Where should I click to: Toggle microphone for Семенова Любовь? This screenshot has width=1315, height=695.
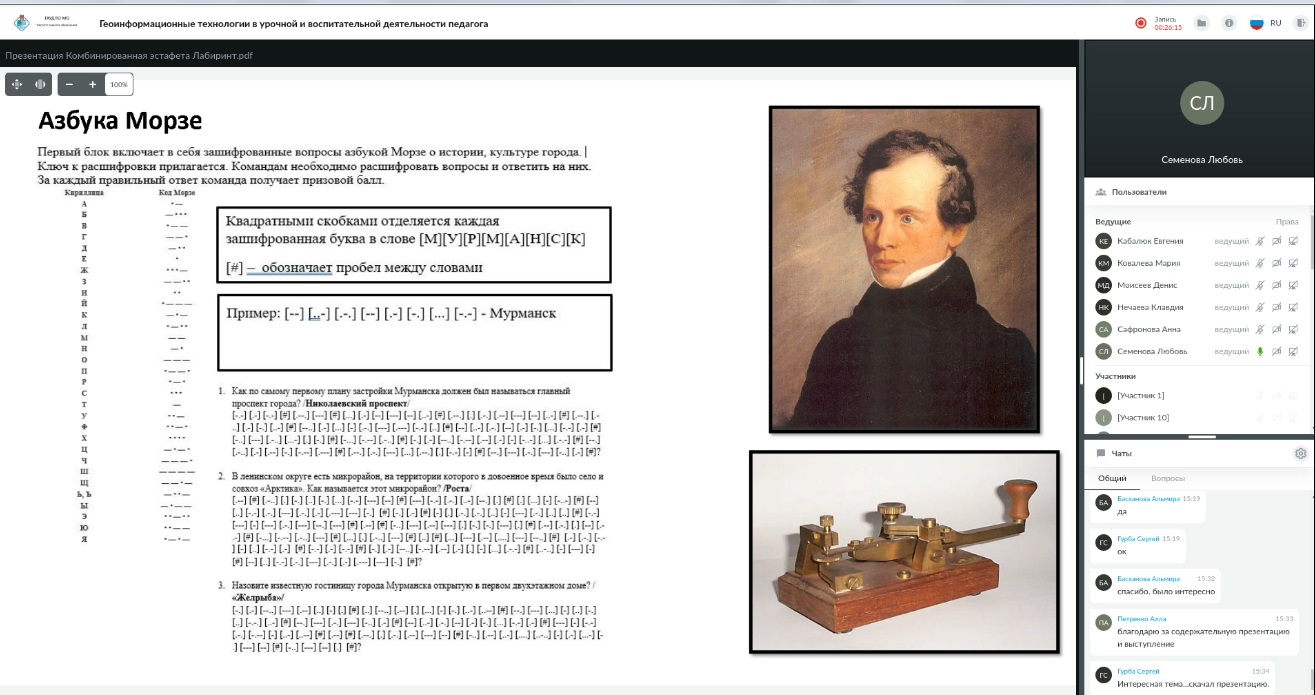(x=1260, y=351)
